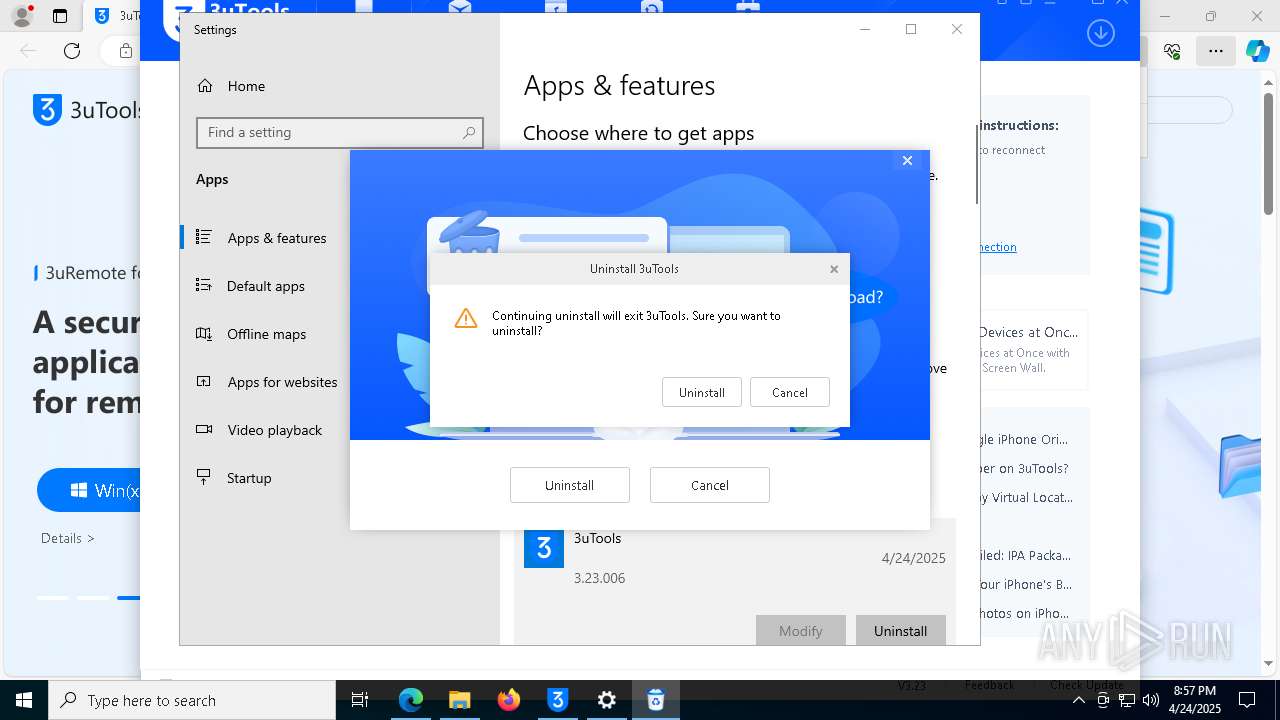The width and height of the screenshot is (1280, 720).
Task: Switch to uninstaller trash icon on taskbar
Action: [655, 700]
